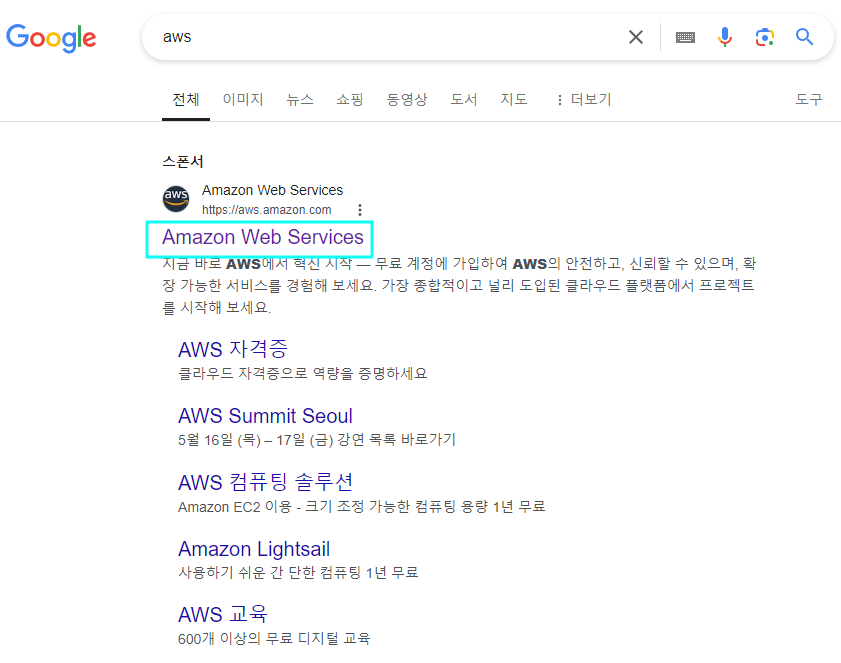Click the Google logo
841x663 pixels.
(51, 38)
